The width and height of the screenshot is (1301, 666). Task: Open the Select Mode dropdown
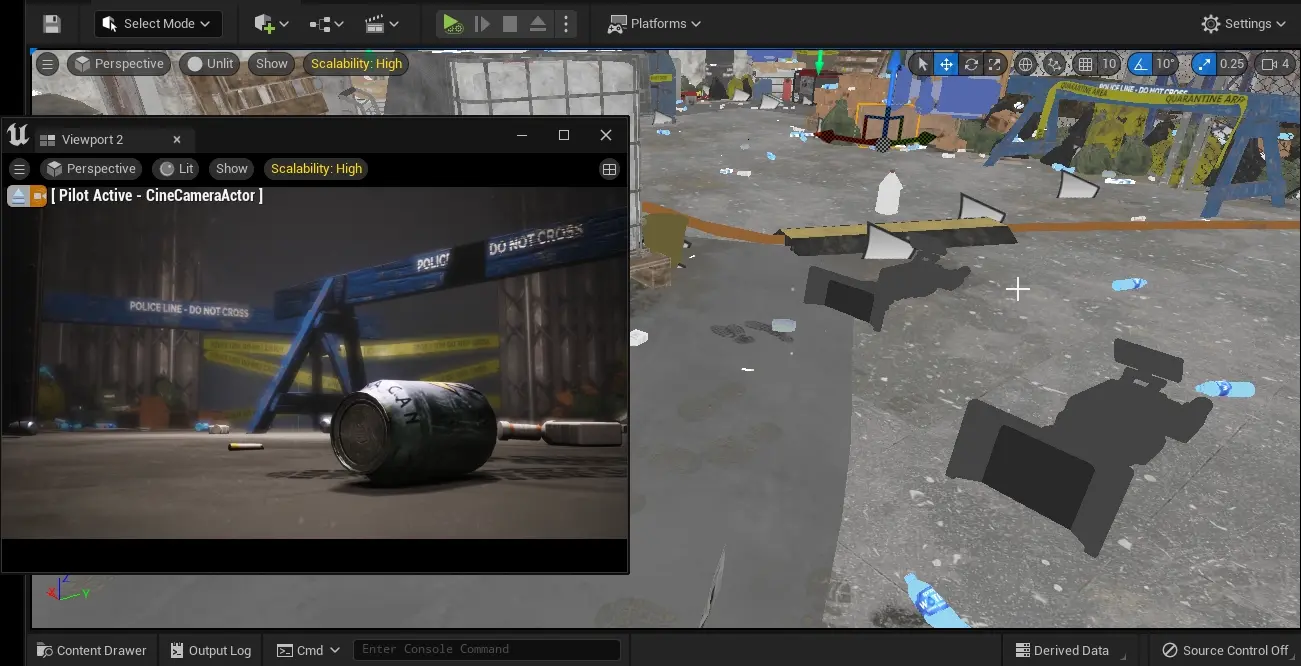[x=158, y=24]
